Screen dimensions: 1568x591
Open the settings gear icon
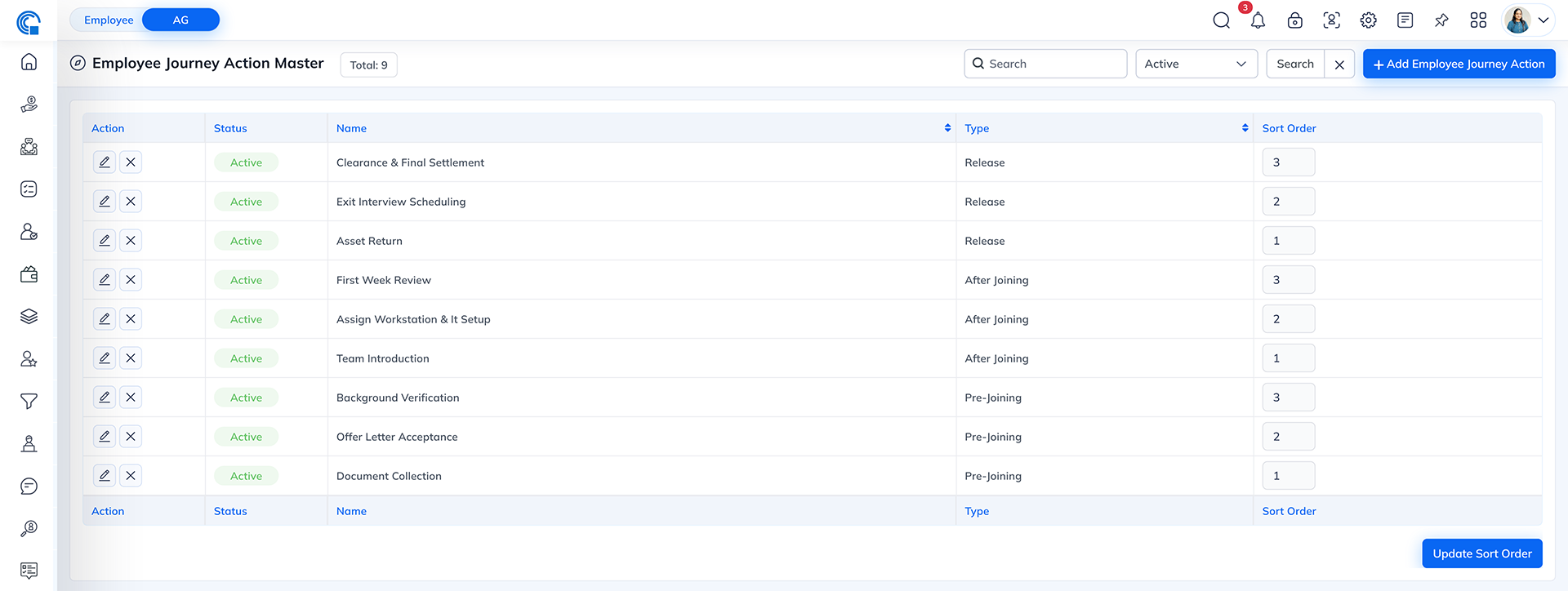pyautogui.click(x=1368, y=20)
